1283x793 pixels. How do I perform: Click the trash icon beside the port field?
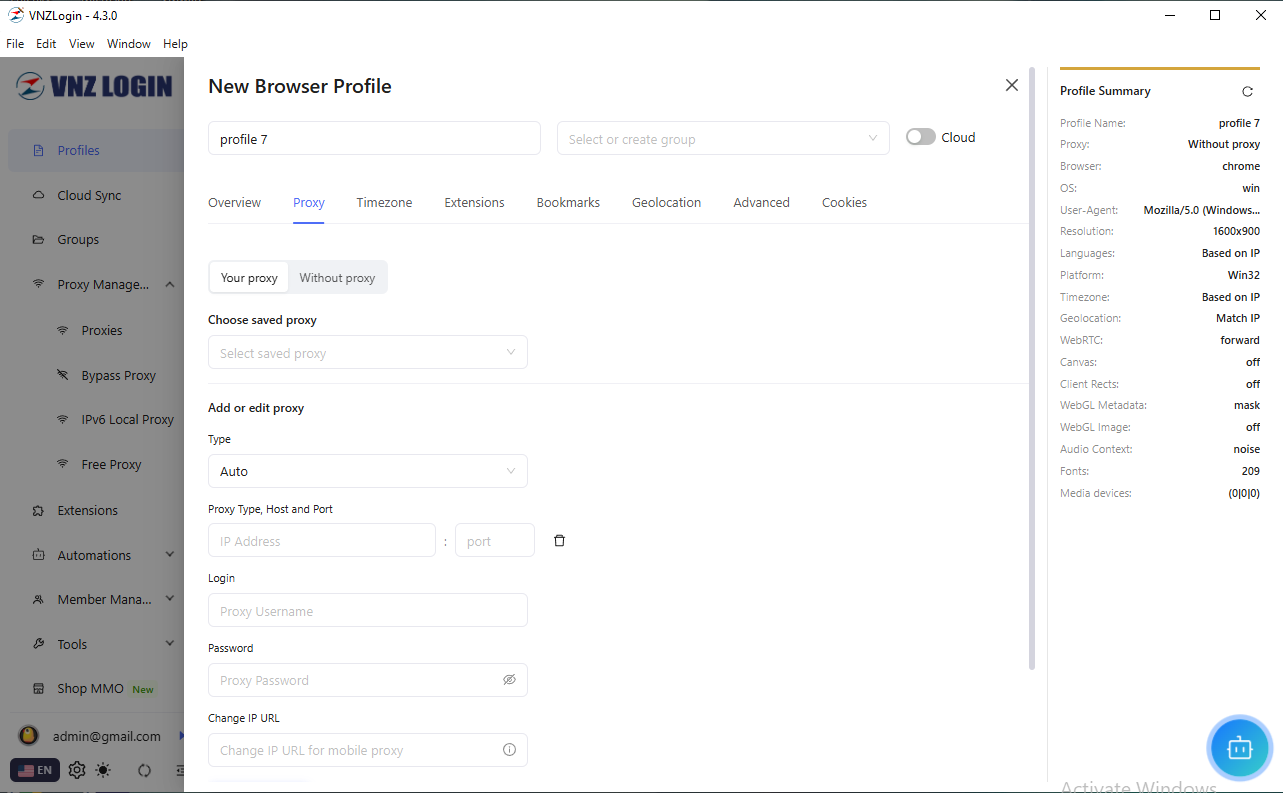[559, 541]
